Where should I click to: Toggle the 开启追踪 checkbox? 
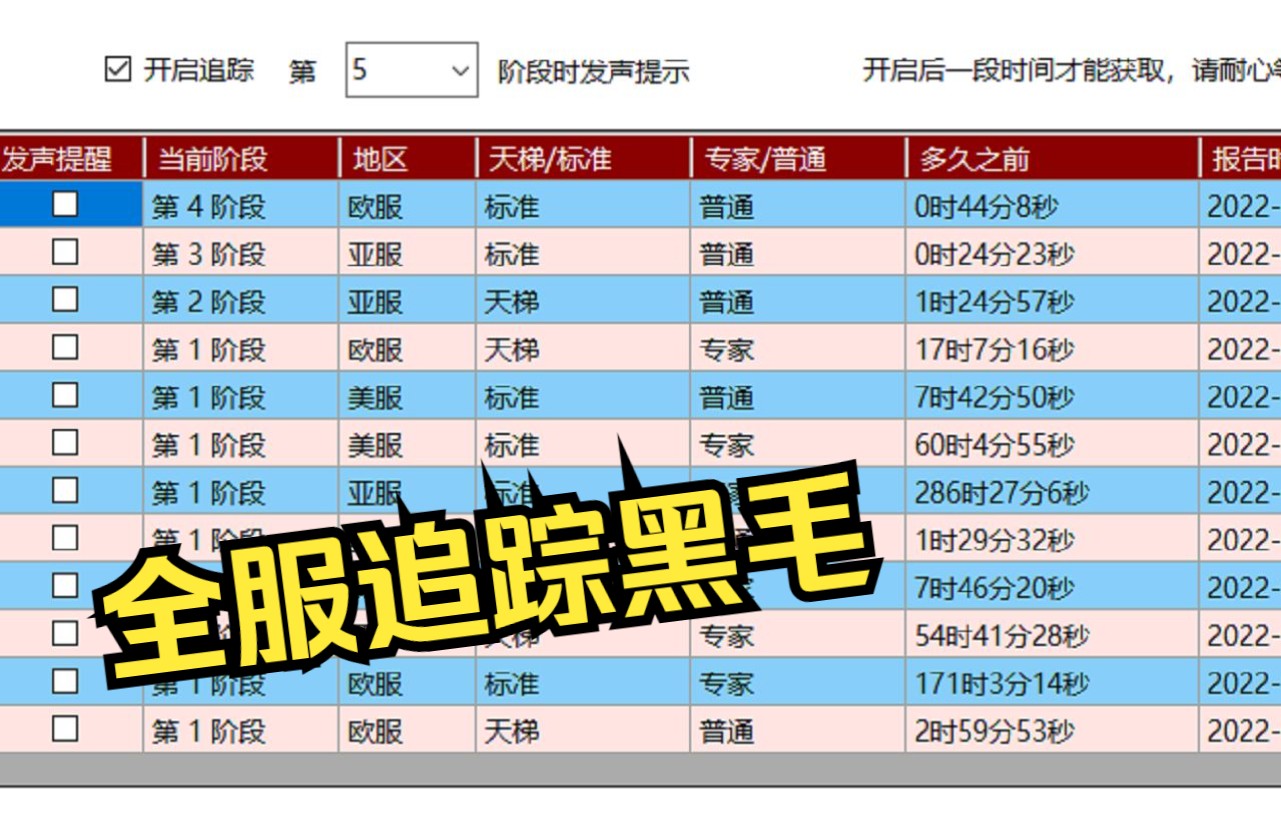[x=118, y=70]
